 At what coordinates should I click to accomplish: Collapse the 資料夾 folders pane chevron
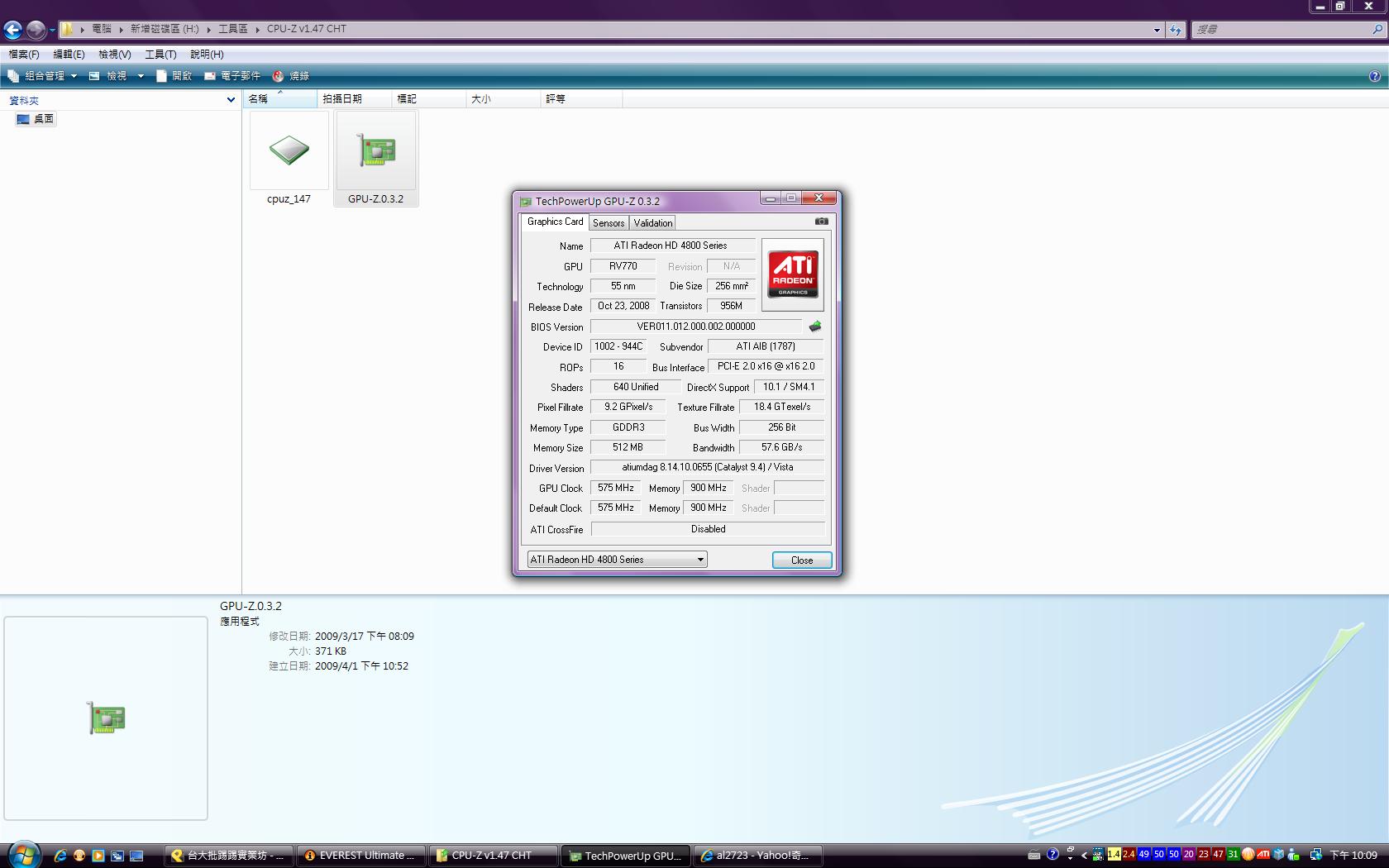[x=231, y=100]
